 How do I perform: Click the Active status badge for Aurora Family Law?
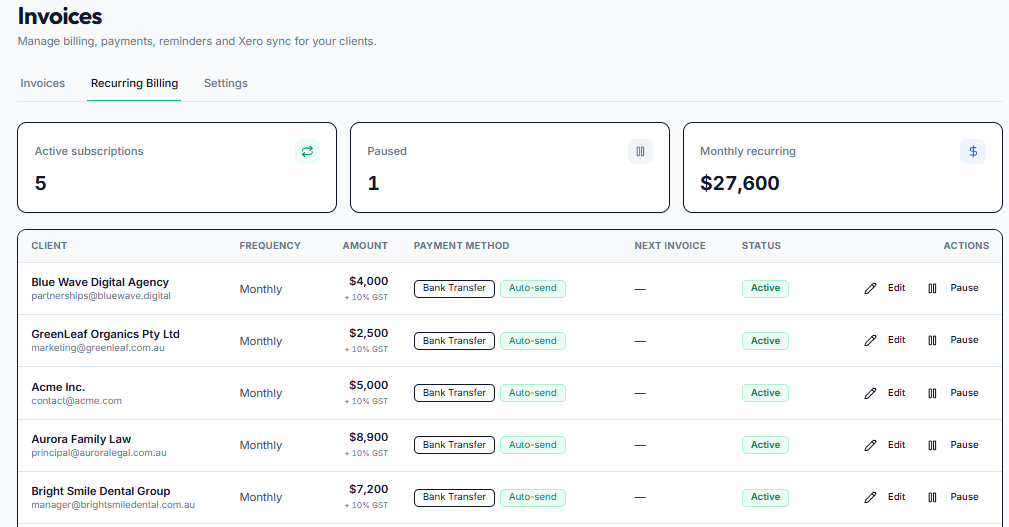[765, 445]
